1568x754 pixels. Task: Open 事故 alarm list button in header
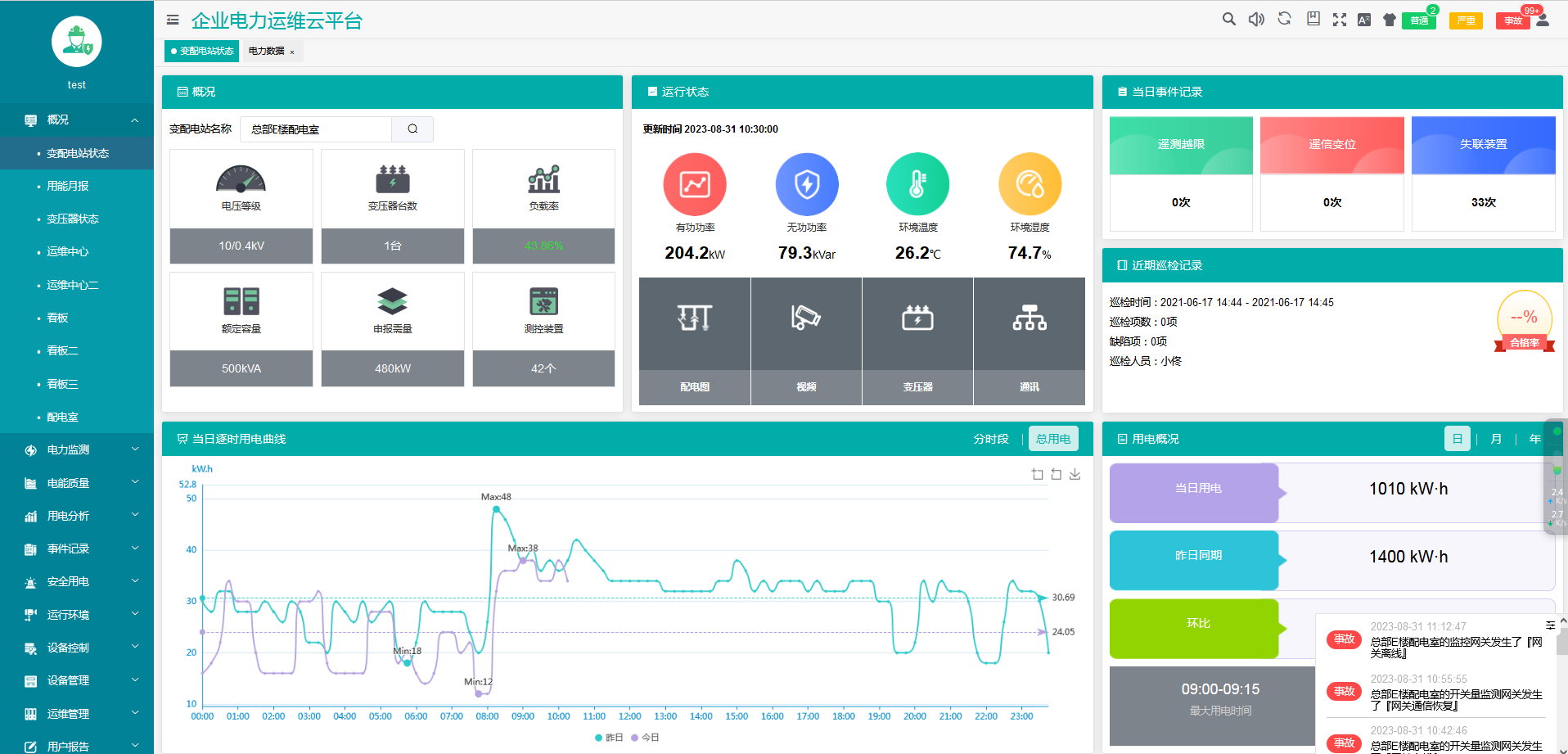tap(1512, 20)
